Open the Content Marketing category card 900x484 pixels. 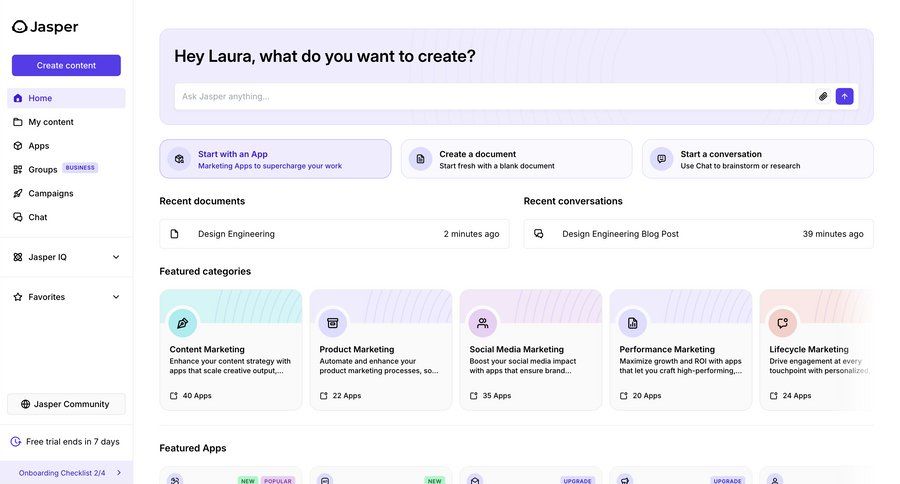(x=231, y=350)
